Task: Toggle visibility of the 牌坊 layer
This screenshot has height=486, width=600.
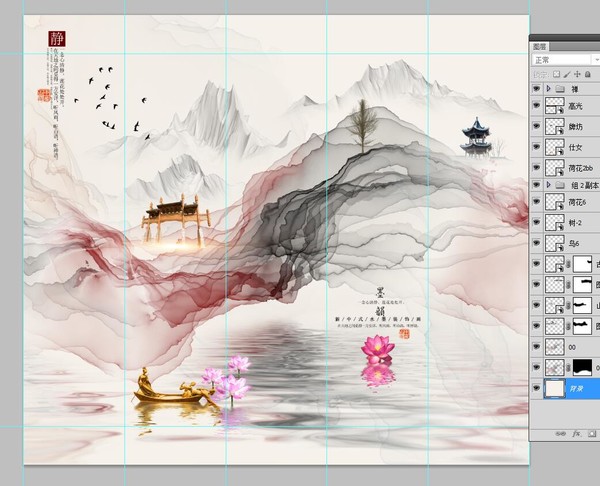Action: 536,126
